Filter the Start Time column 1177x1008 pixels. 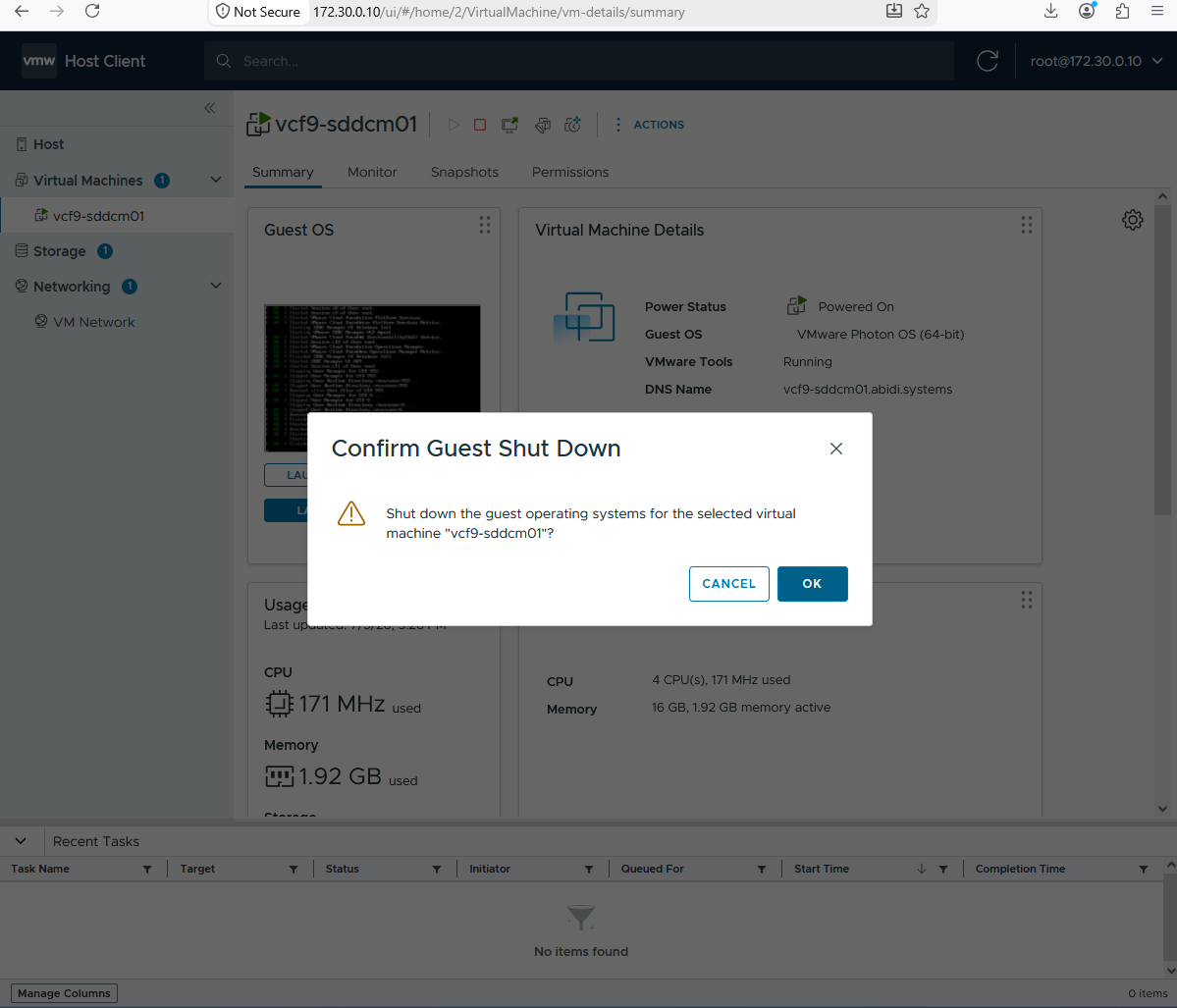[943, 870]
